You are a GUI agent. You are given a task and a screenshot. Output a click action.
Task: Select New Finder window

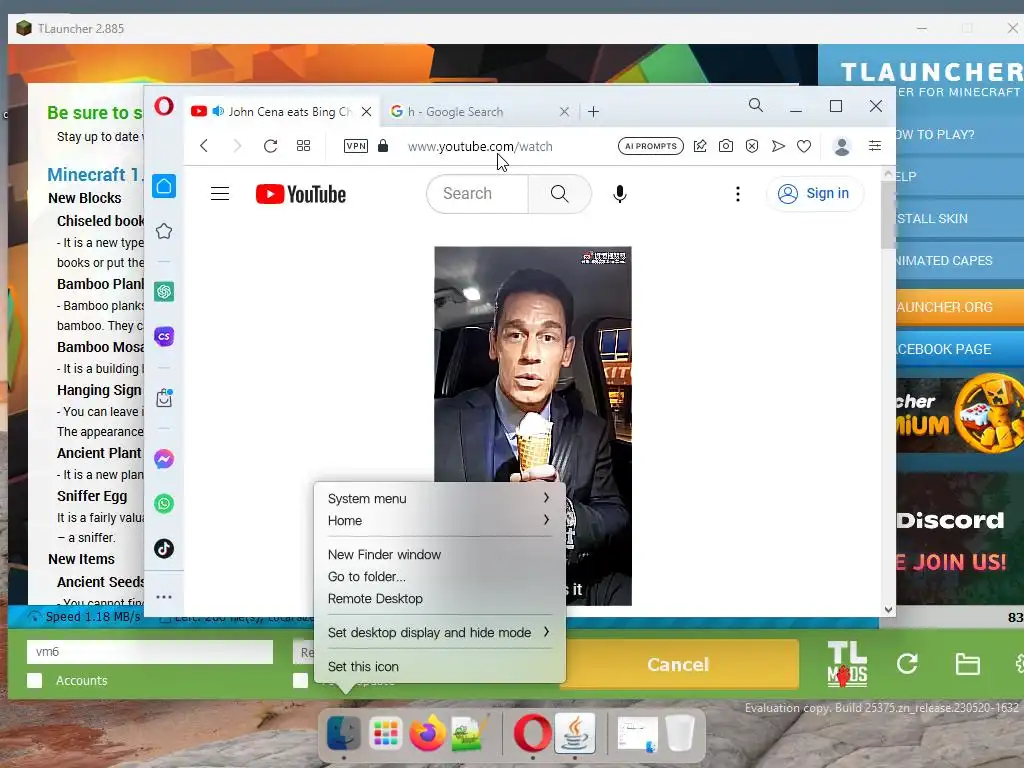pos(384,554)
